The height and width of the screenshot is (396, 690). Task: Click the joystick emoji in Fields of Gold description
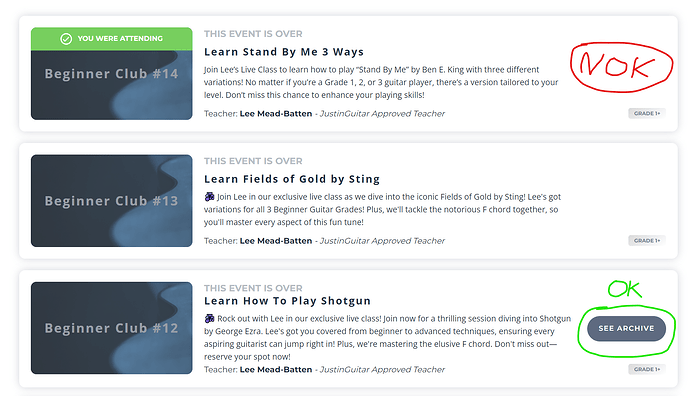pos(209,197)
